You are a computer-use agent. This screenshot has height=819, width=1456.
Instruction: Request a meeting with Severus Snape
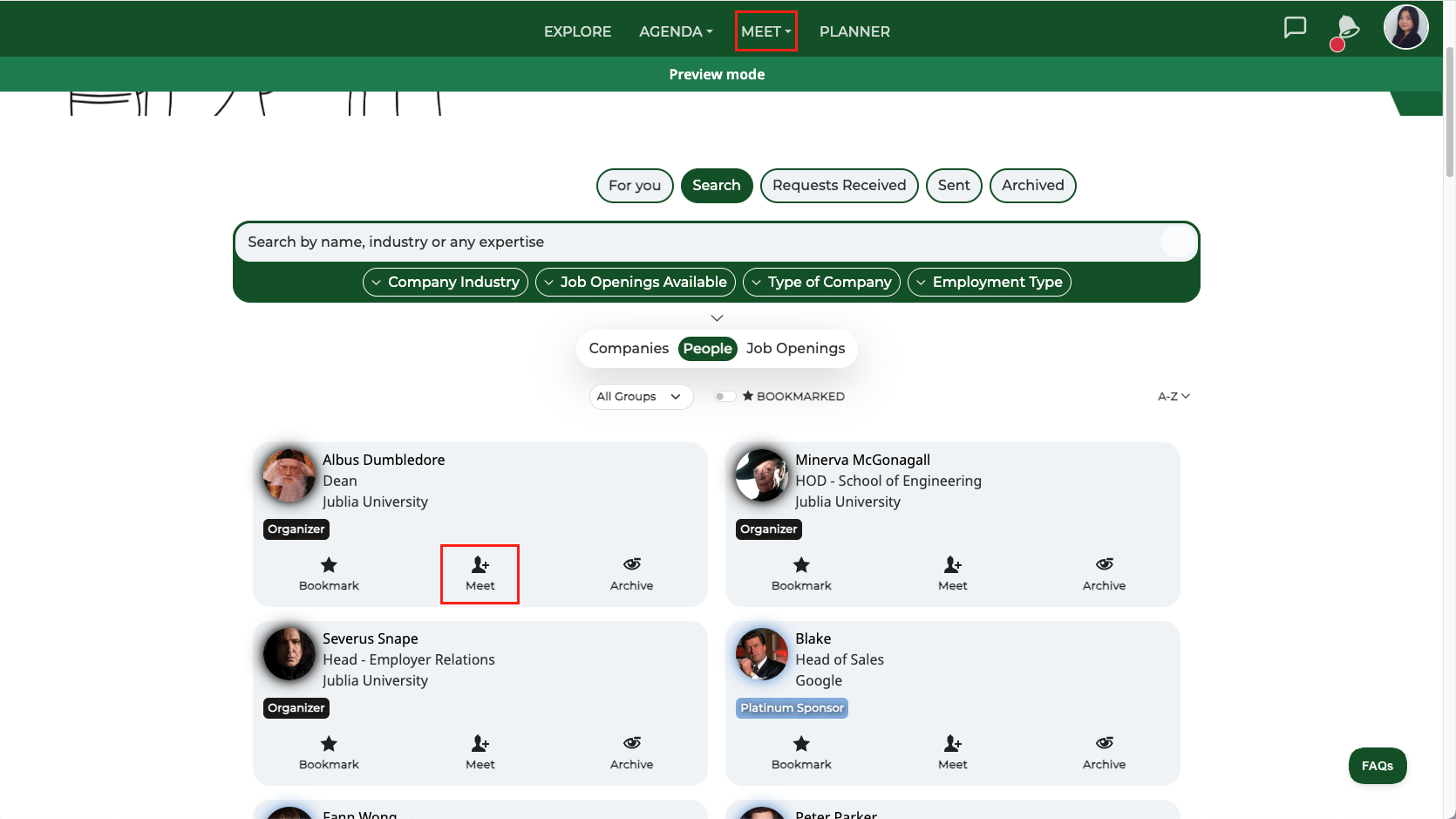(x=480, y=753)
